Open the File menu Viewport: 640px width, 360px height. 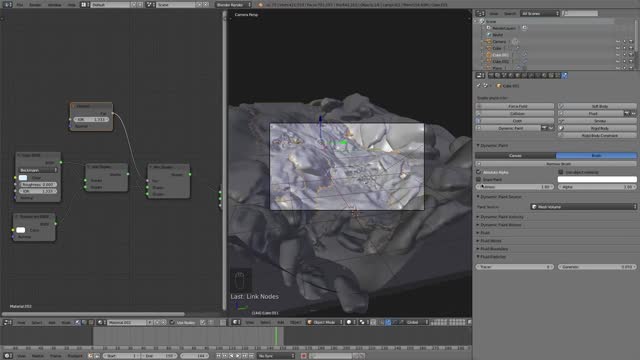click(20, 4)
